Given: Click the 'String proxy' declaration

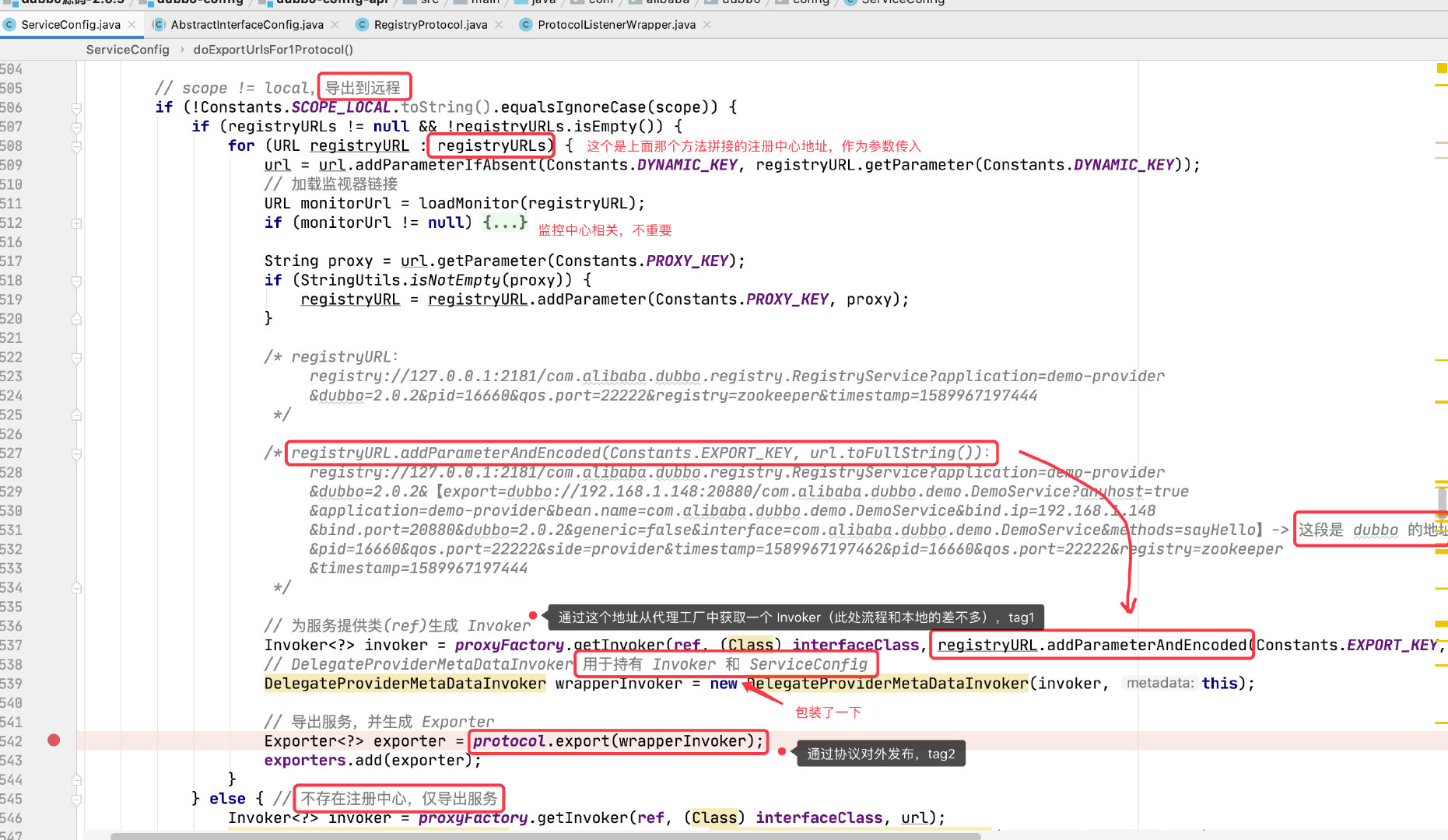Looking at the screenshot, I should coord(318,261).
